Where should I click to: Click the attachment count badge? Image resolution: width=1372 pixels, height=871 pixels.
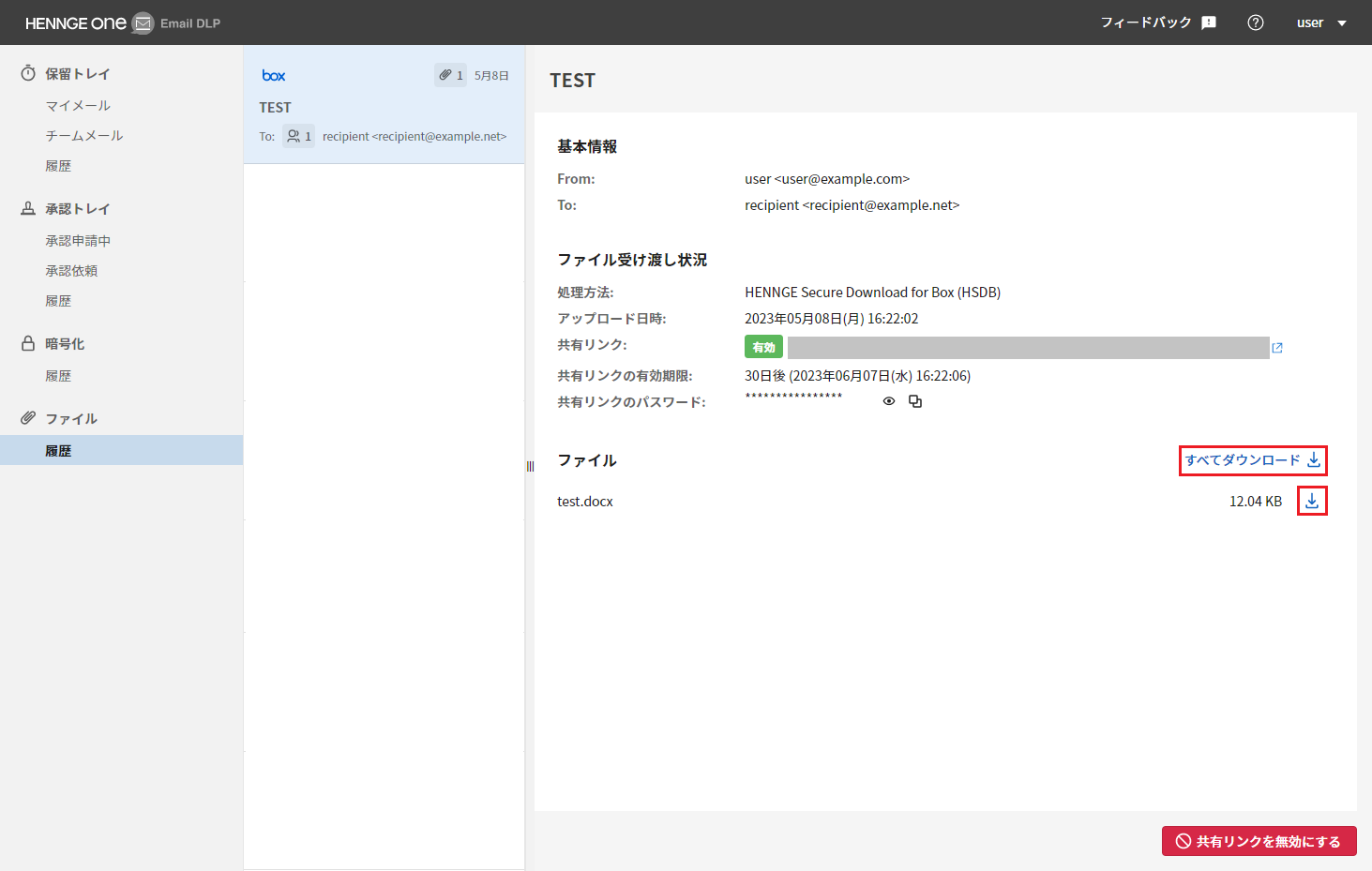(x=450, y=75)
